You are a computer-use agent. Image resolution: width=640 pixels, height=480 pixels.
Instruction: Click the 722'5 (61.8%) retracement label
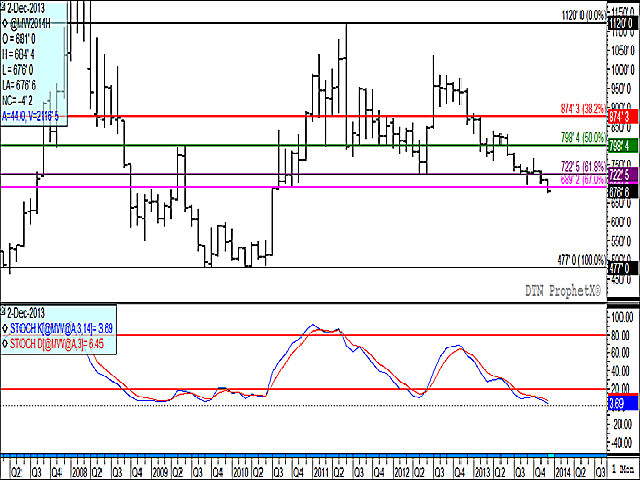pos(584,166)
